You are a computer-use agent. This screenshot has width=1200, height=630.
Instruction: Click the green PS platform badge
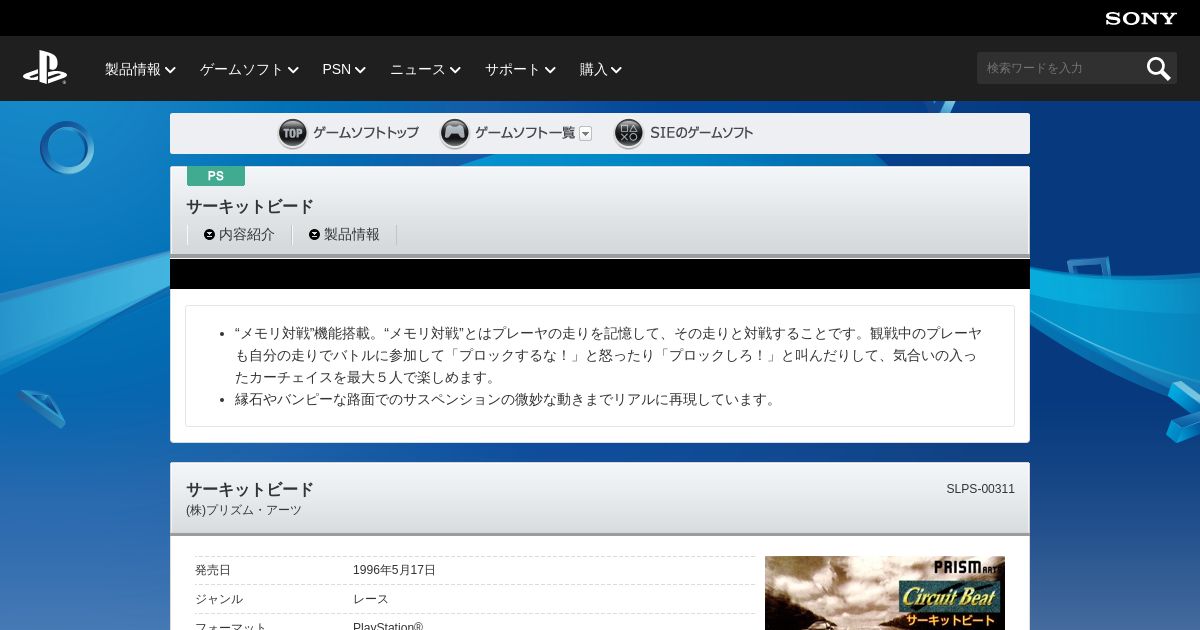tap(216, 176)
